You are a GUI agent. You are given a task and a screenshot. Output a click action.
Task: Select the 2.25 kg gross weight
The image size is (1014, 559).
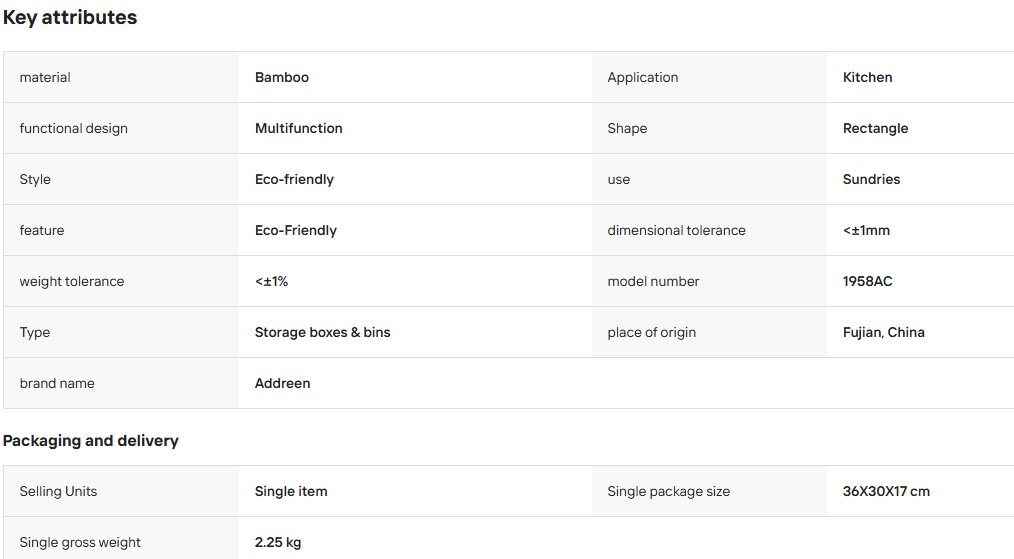[278, 542]
